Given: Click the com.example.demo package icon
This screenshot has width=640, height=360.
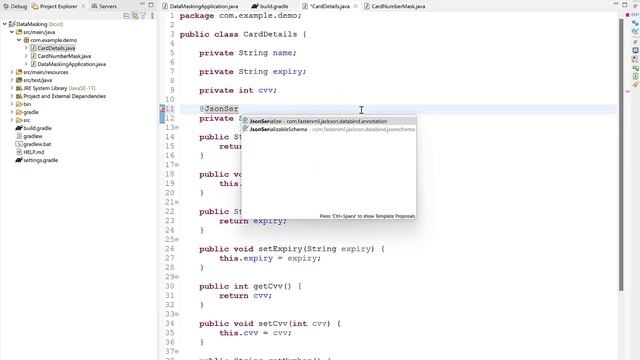Looking at the screenshot, I should click(x=26, y=40).
